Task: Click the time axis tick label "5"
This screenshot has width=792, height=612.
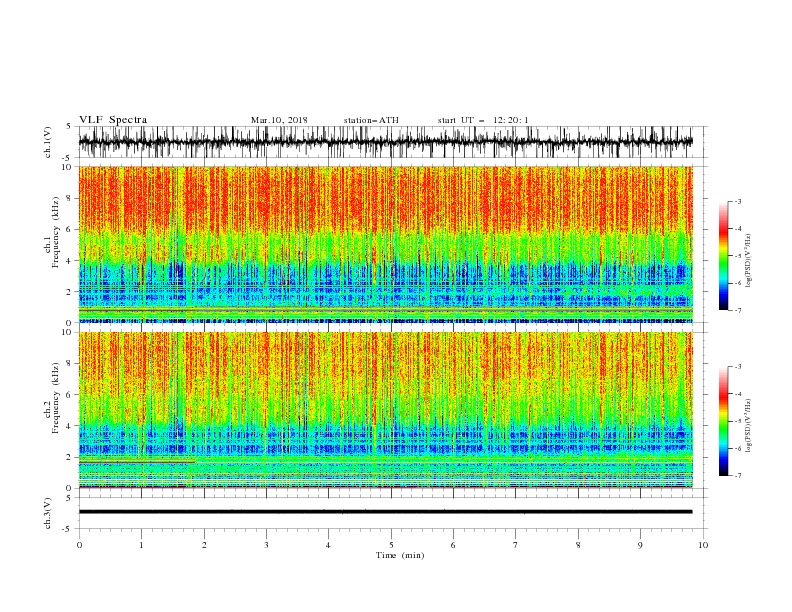Action: point(391,545)
